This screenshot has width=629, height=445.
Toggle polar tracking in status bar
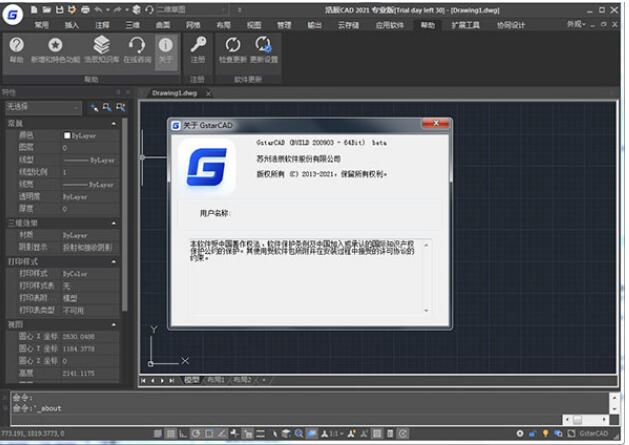(x=196, y=433)
